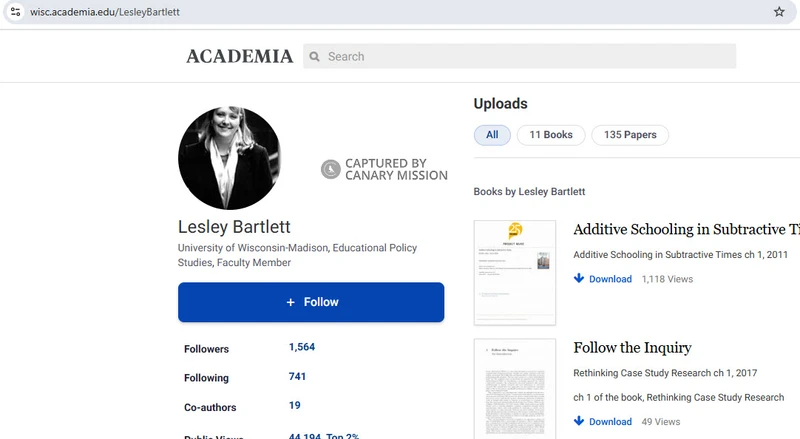Click the bookmark star icon in address bar
The image size is (800, 439).
pos(779,12)
